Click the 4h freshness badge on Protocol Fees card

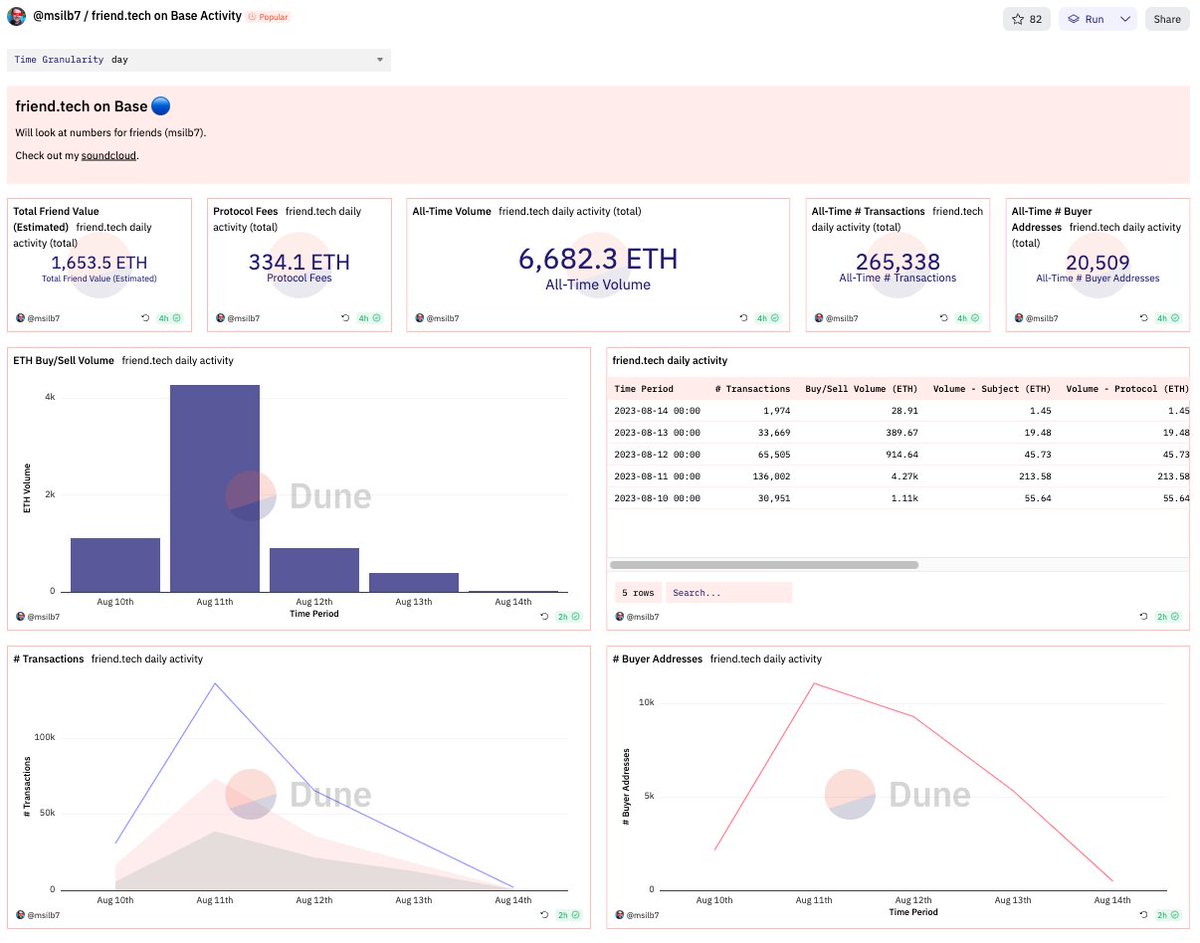pyautogui.click(x=364, y=318)
